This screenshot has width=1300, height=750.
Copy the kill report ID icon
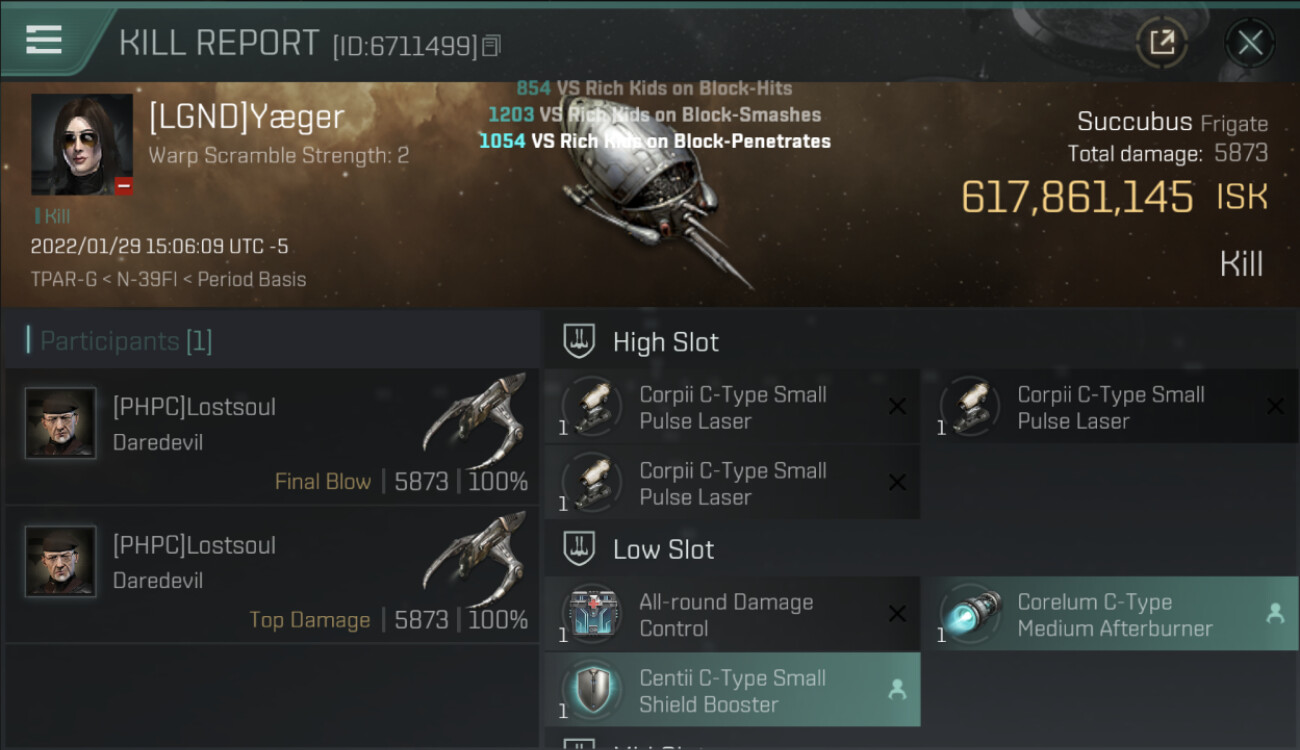(491, 46)
